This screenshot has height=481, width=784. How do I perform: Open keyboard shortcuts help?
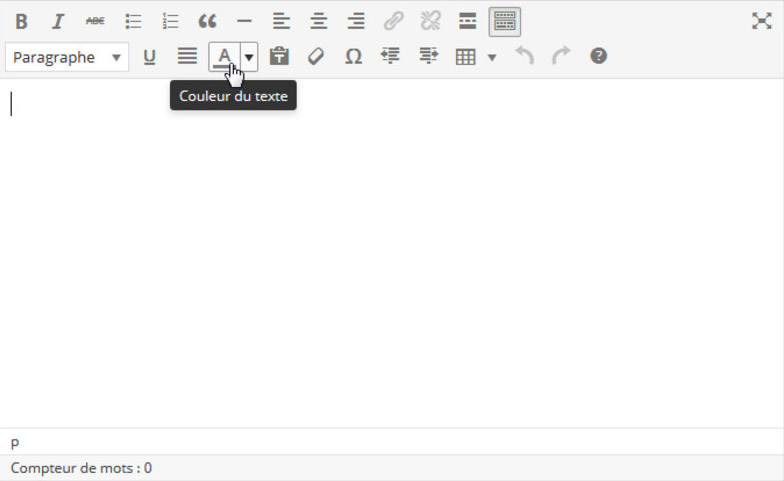click(x=598, y=56)
